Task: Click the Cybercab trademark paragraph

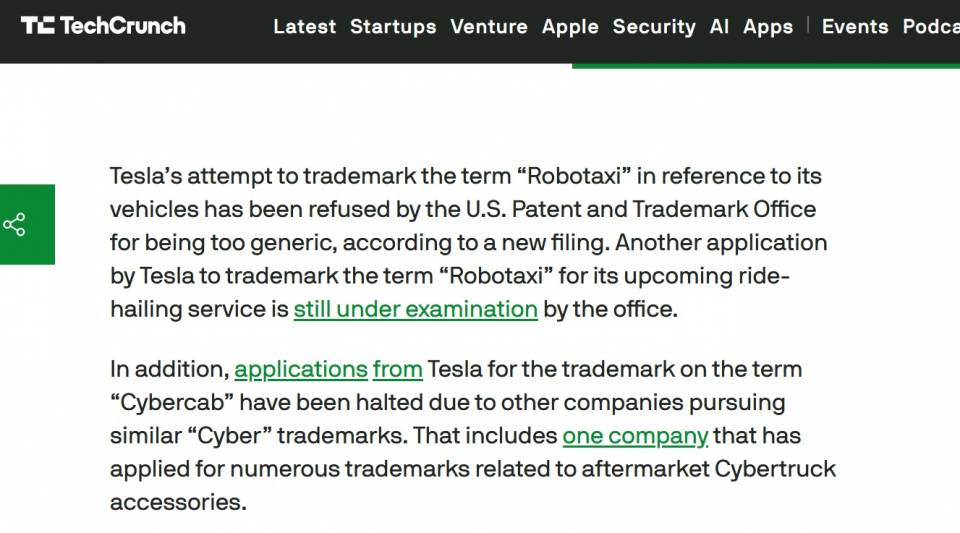Action: point(473,436)
